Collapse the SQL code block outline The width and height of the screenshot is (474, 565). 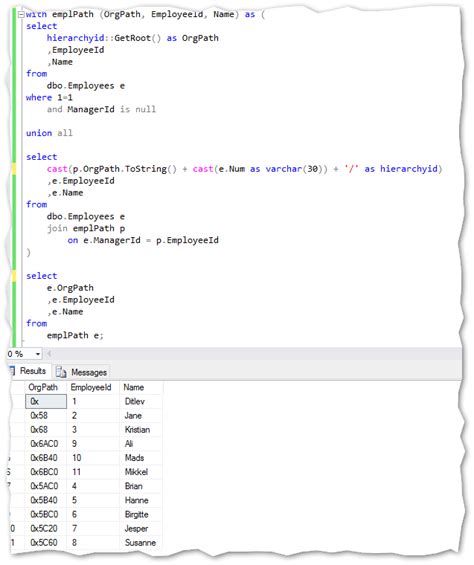[x=21, y=14]
